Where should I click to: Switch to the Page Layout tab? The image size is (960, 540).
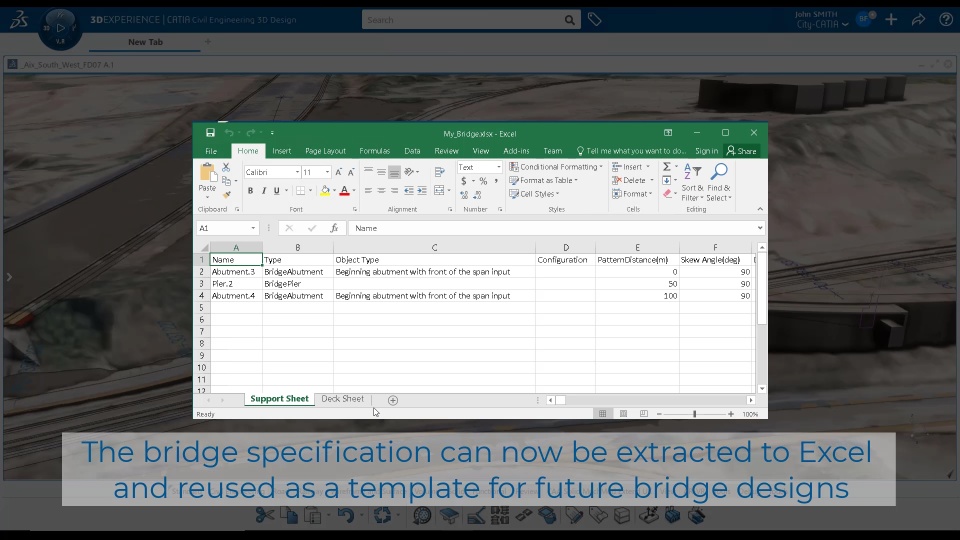[325, 151]
